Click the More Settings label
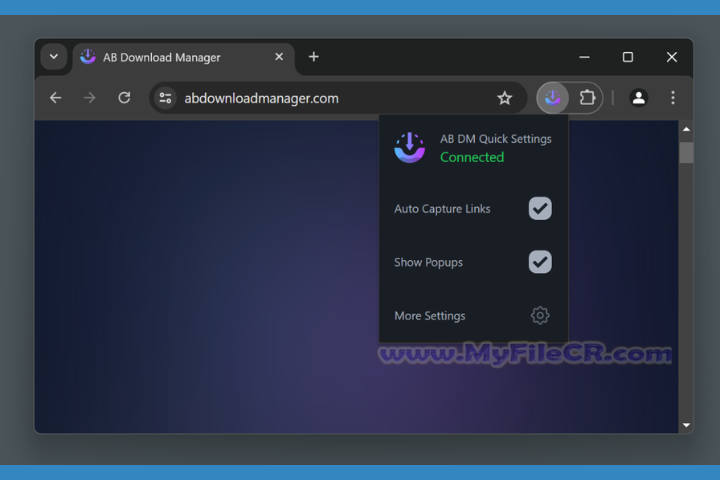Screen dimensions: 720x480 point(430,316)
